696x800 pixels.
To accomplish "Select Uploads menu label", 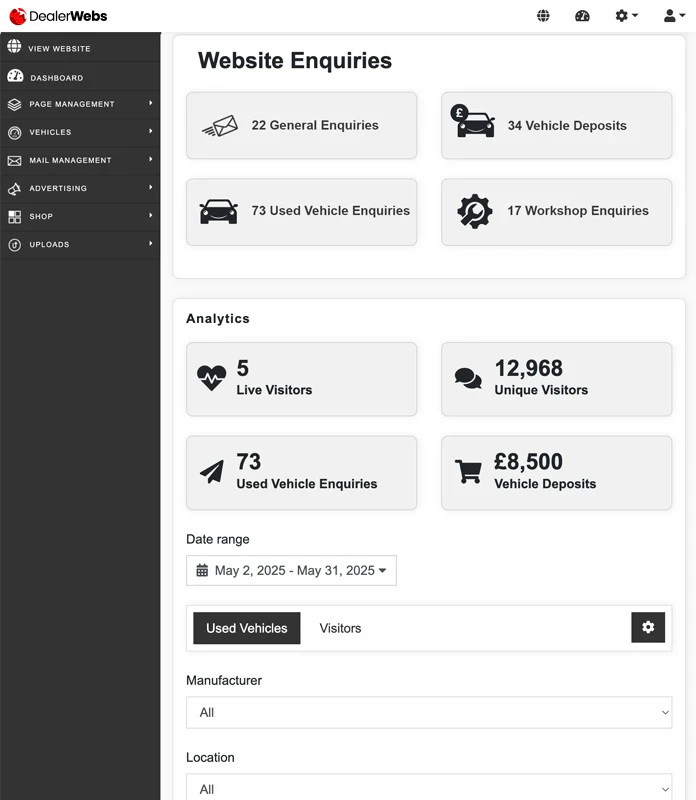I will (49, 244).
